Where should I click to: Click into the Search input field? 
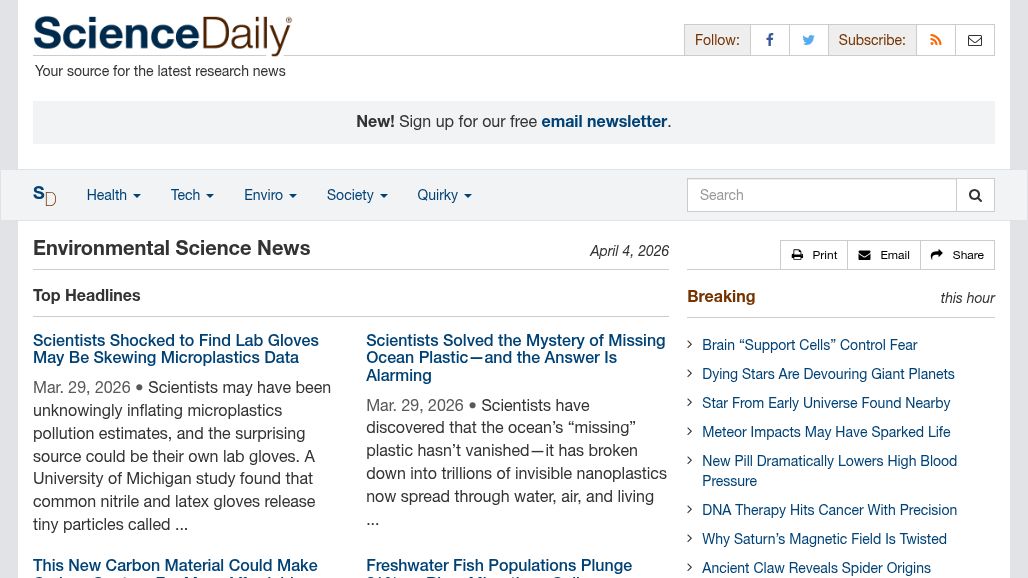click(x=821, y=195)
